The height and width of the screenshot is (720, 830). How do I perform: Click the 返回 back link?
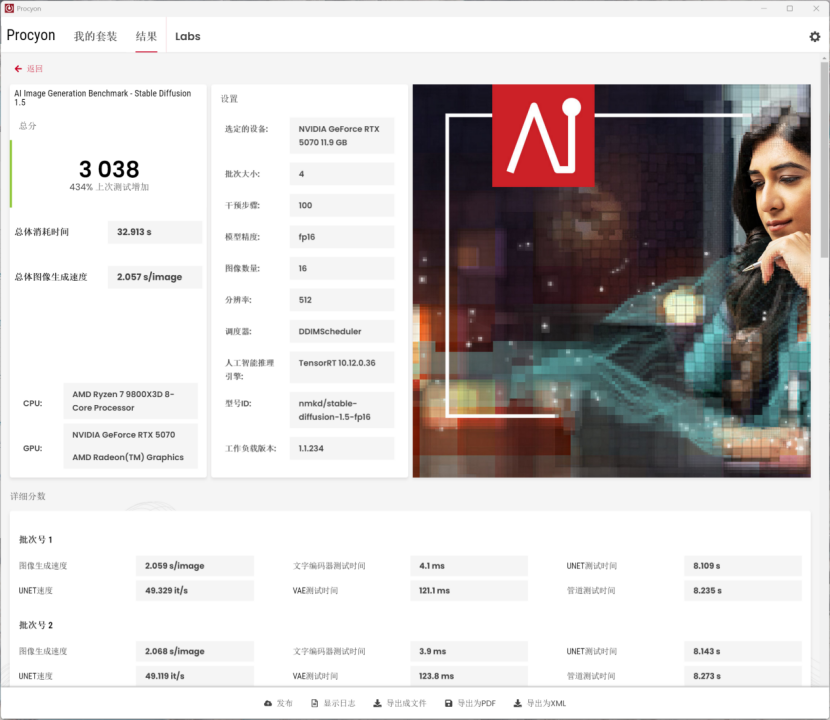pyautogui.click(x=35, y=69)
